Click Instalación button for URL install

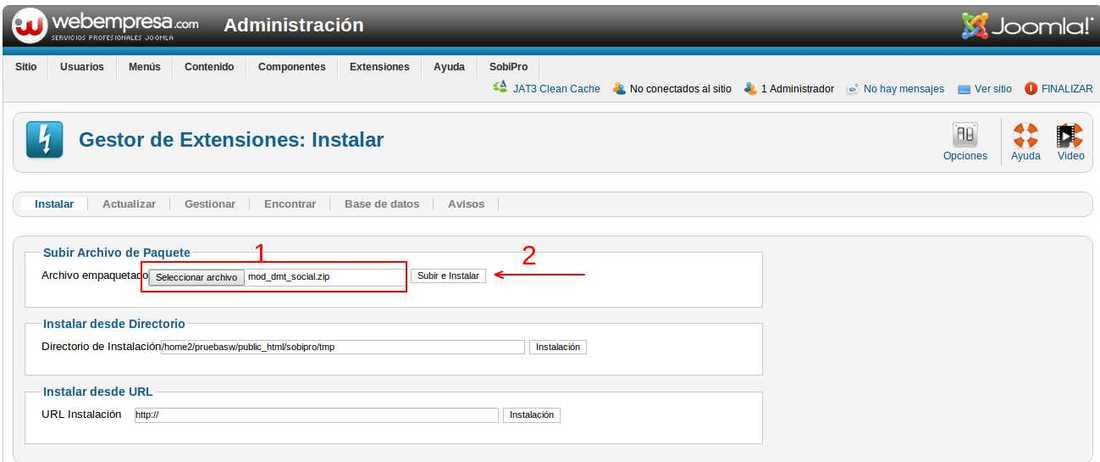click(532, 415)
